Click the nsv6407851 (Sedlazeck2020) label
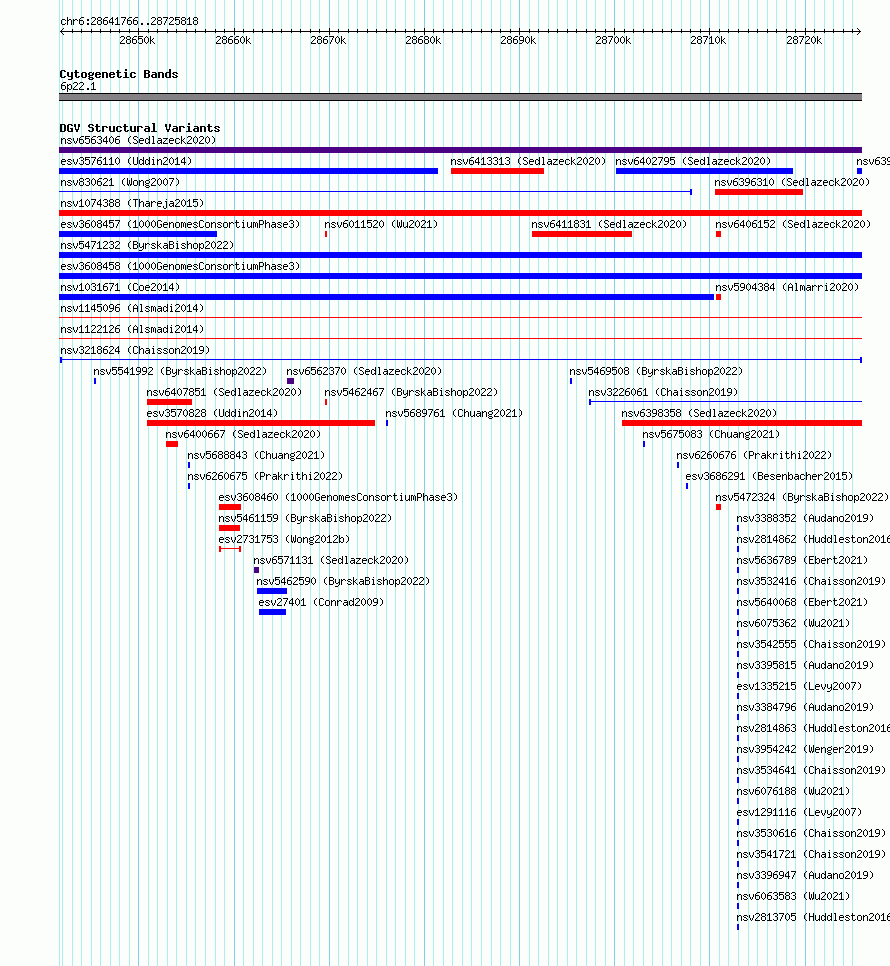 click(x=224, y=392)
